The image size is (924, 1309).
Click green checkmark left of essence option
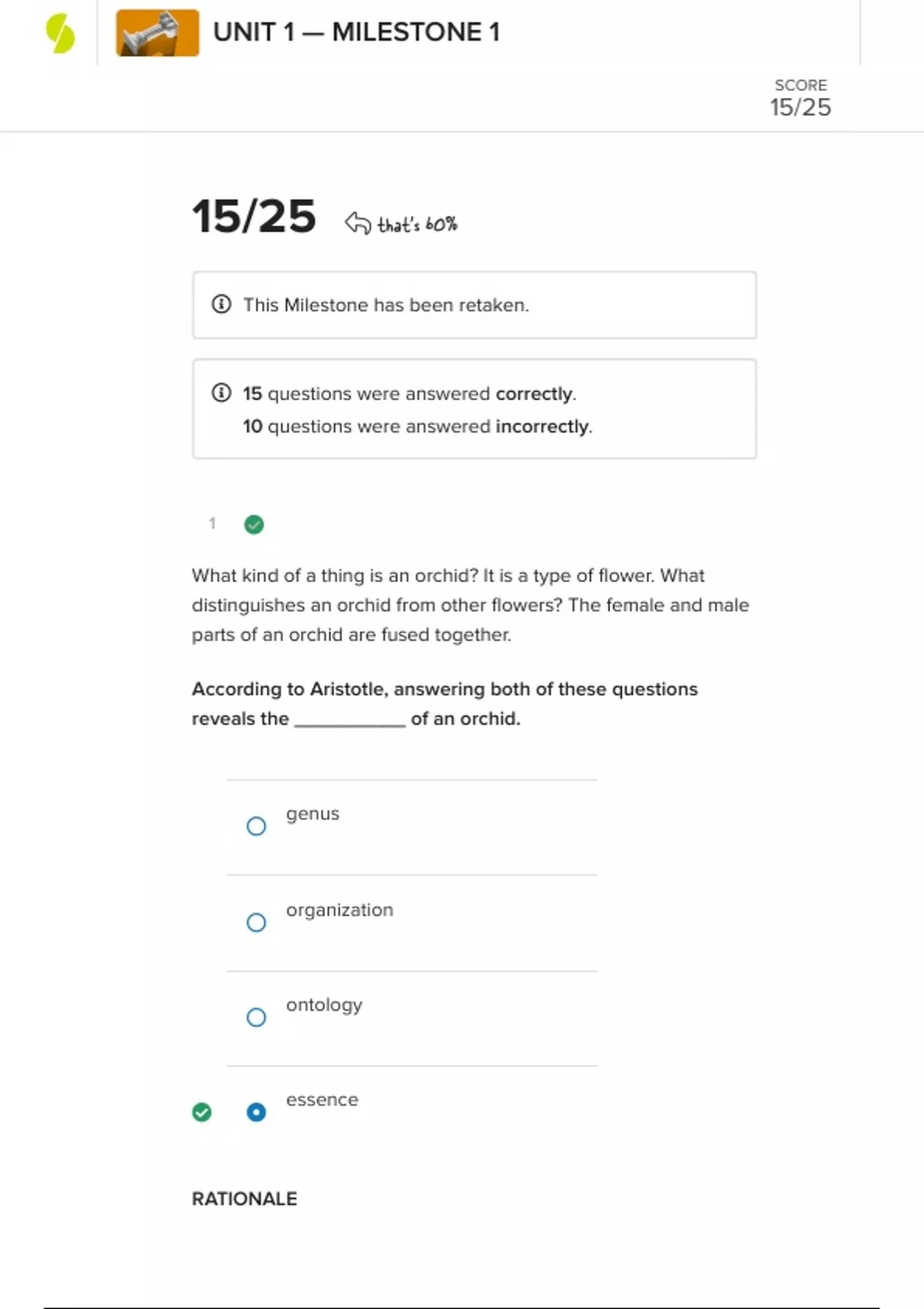tap(202, 1112)
